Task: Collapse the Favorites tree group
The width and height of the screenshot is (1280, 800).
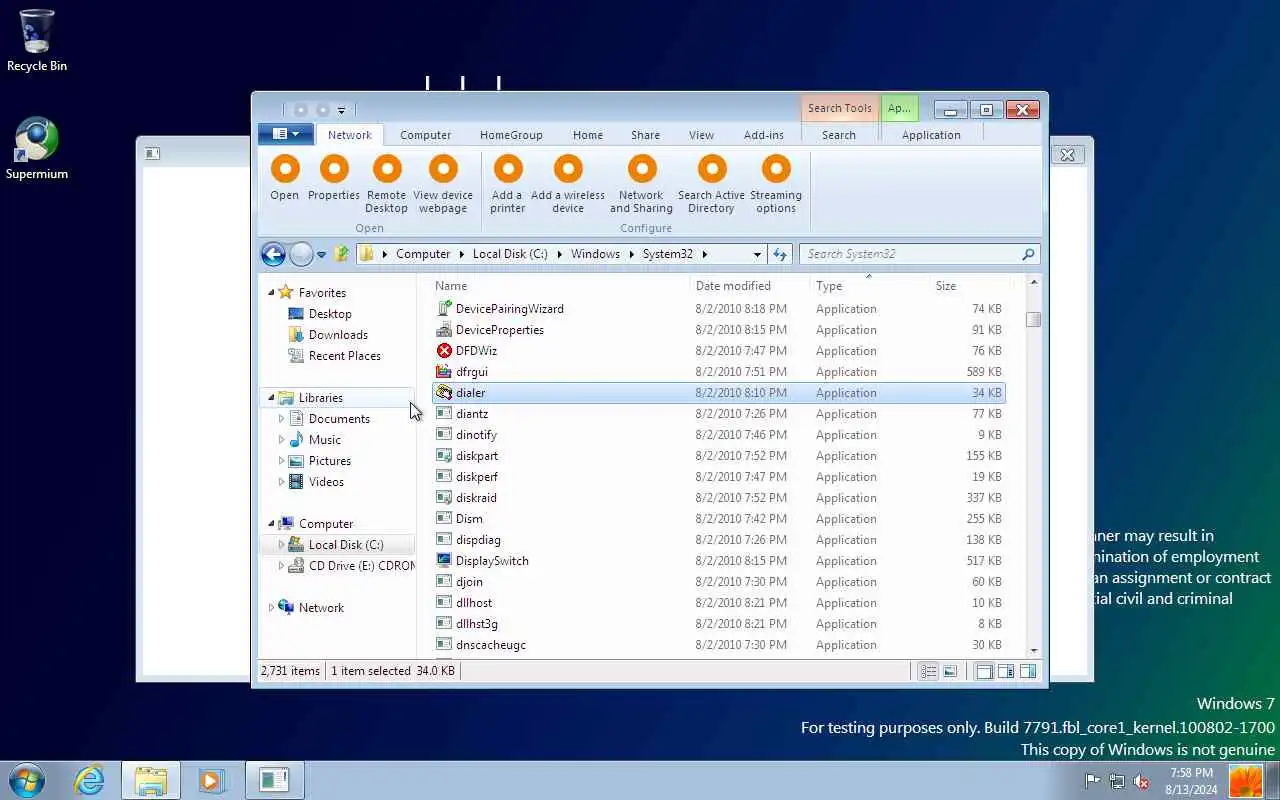Action: tap(271, 293)
